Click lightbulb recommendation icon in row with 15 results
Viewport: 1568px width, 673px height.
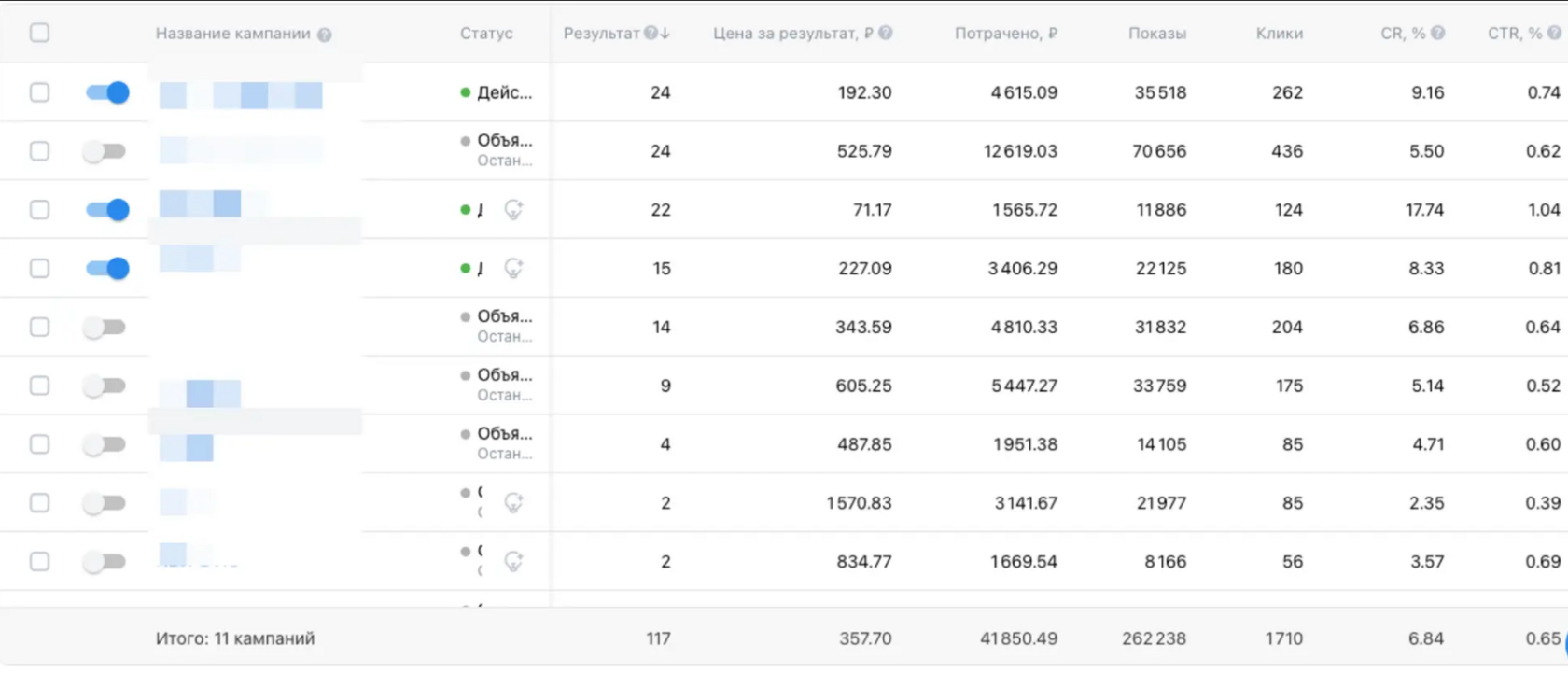tap(513, 269)
